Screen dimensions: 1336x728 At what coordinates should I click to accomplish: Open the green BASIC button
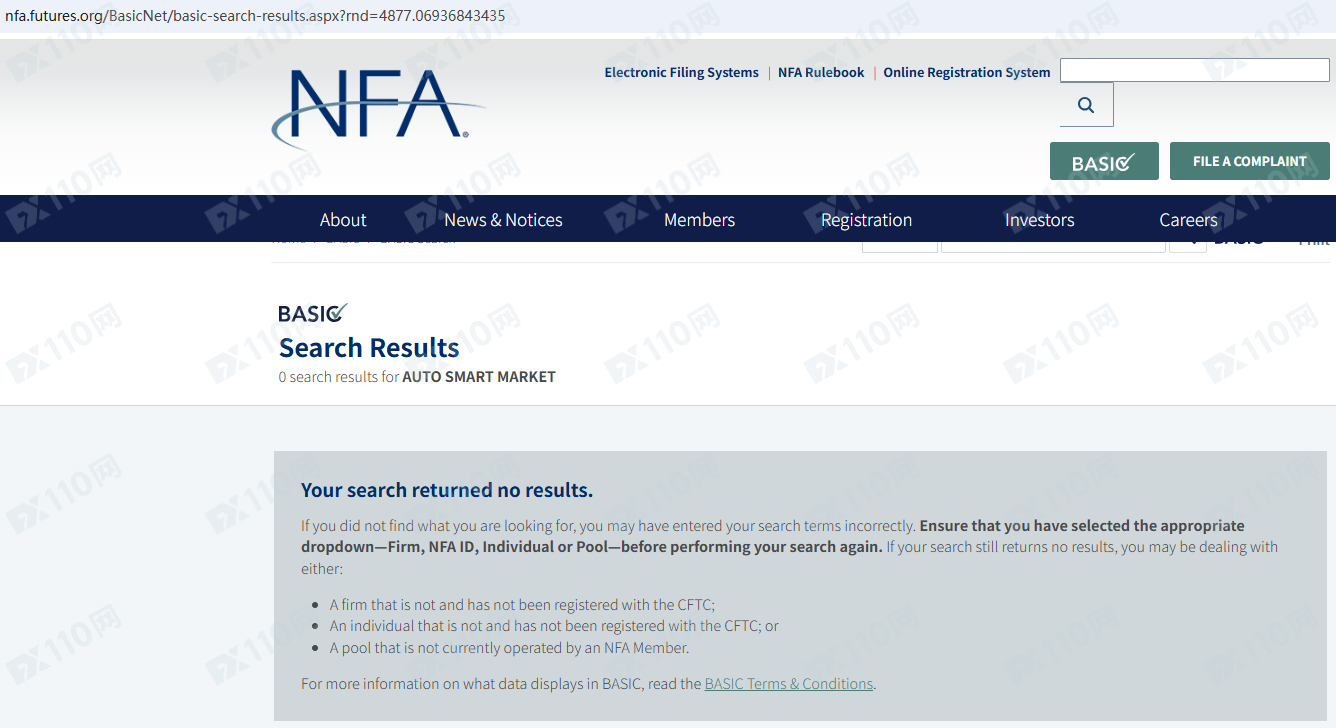[1104, 161]
